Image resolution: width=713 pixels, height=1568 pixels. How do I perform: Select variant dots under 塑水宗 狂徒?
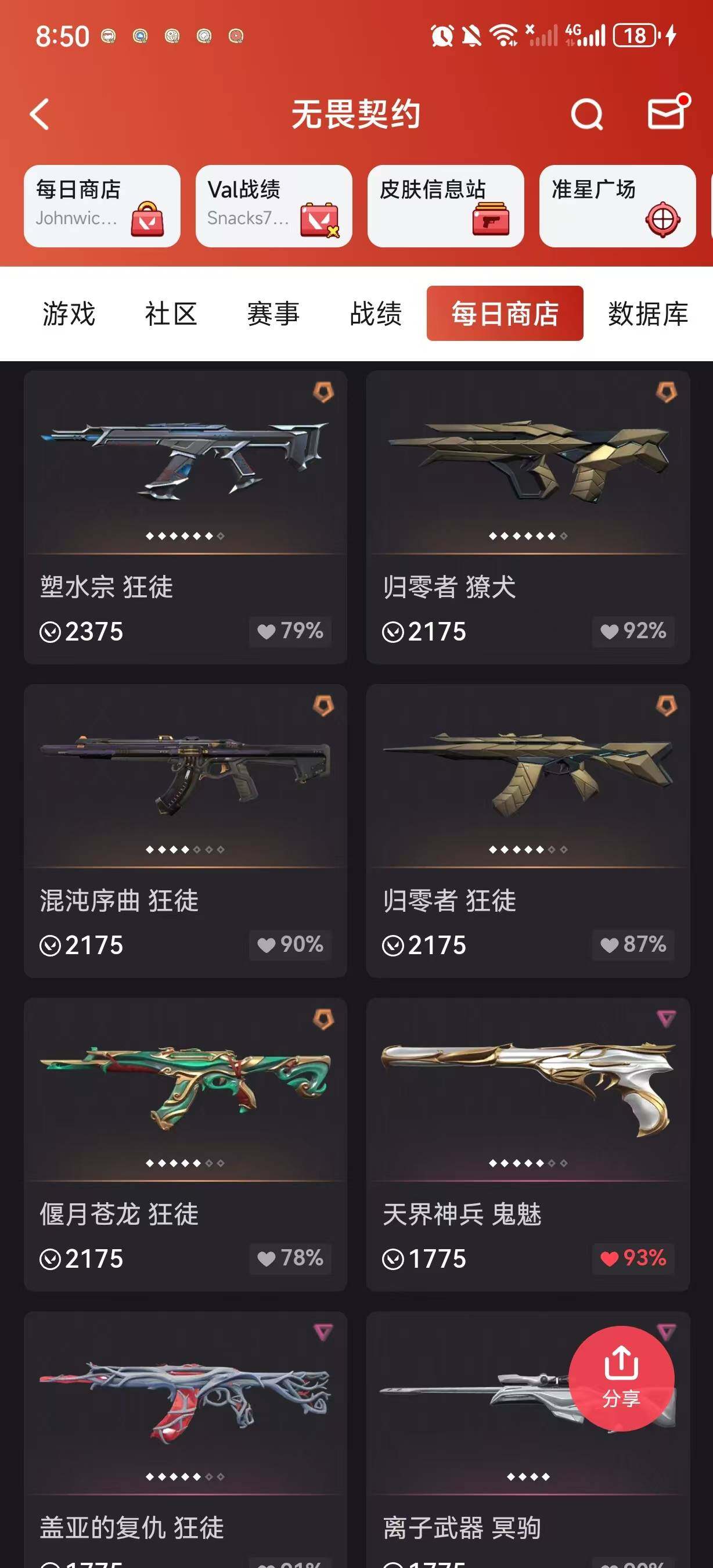185,535
